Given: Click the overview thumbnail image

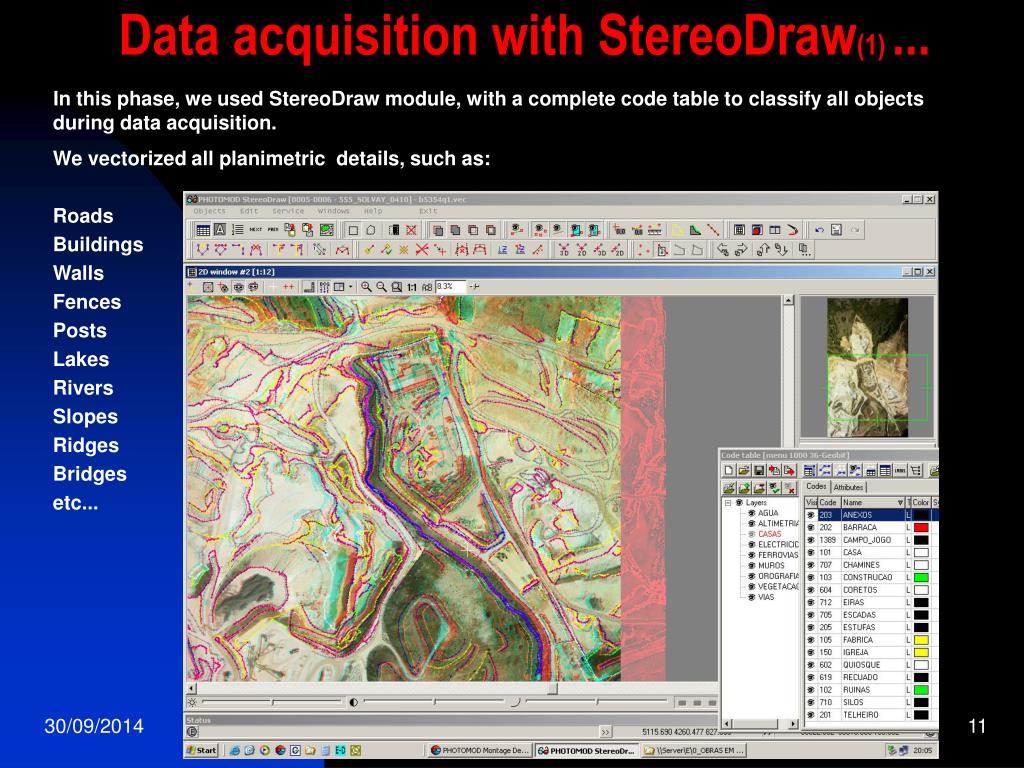Looking at the screenshot, I should (867, 368).
